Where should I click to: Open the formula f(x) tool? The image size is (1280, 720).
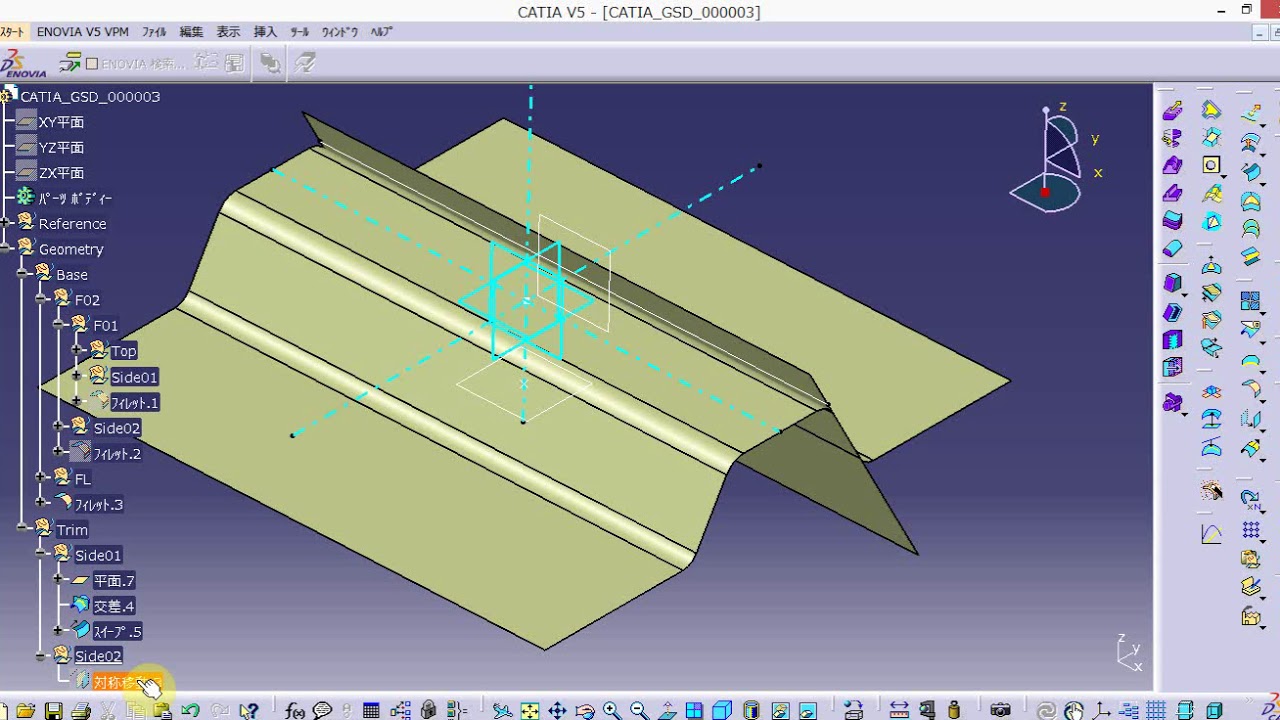coord(295,711)
